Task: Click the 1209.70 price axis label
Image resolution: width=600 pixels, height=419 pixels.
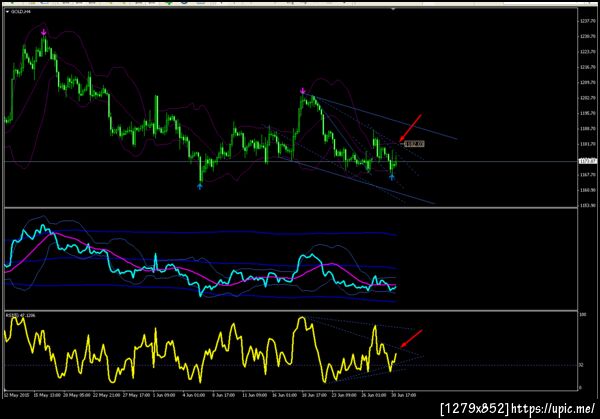Action: [588, 82]
